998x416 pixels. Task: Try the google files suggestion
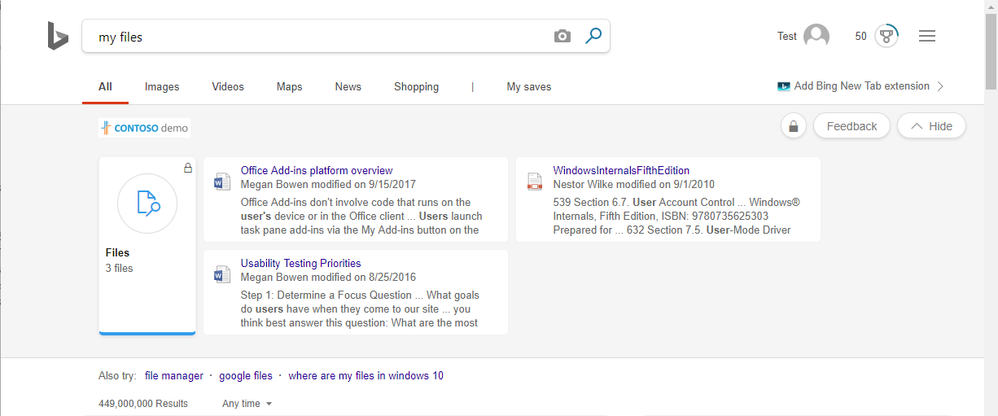pyautogui.click(x=246, y=375)
